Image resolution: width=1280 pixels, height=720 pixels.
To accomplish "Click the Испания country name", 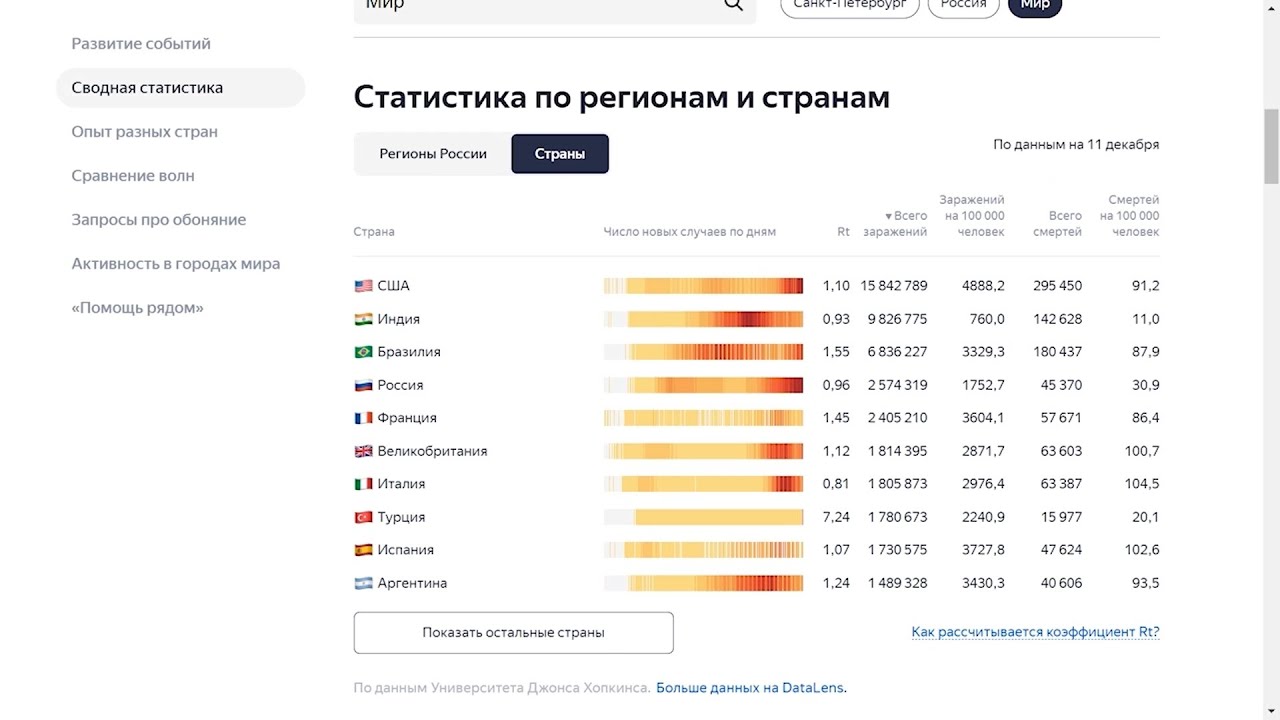I will 405,550.
